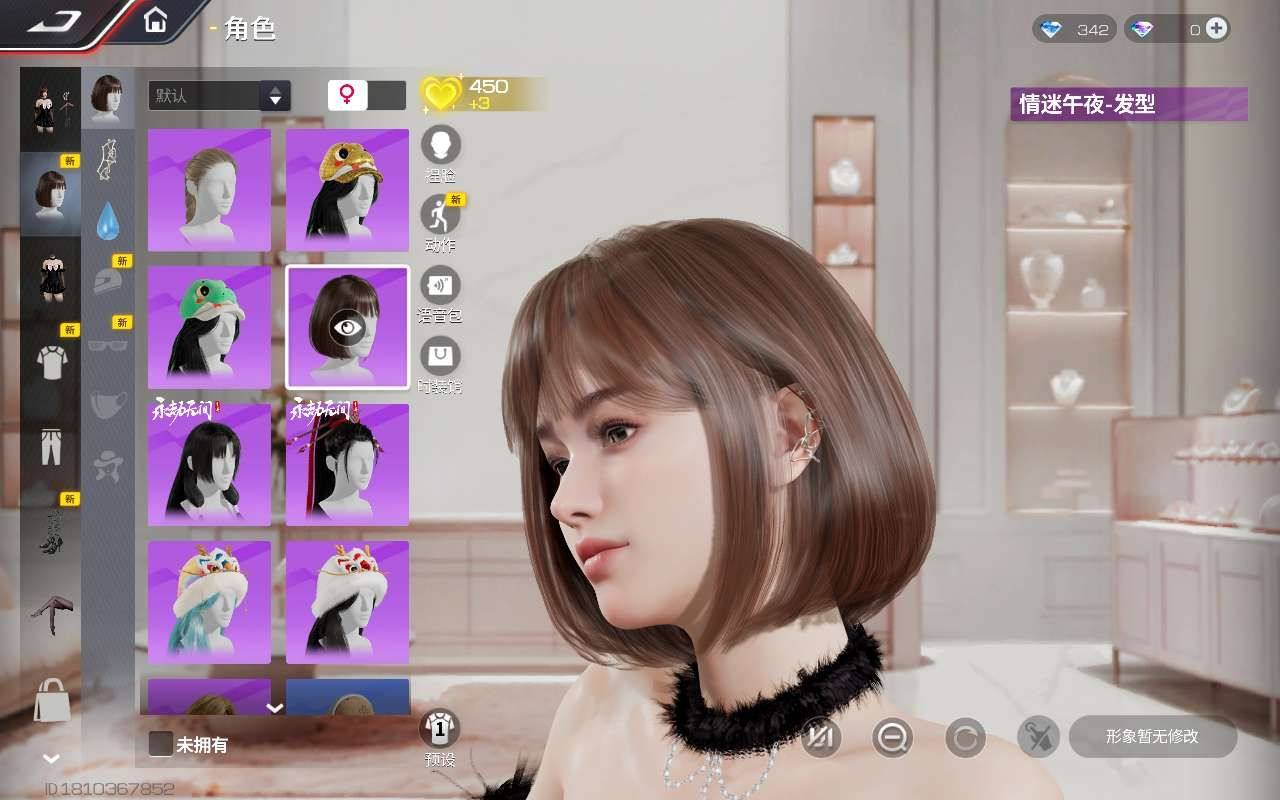Toggle the 未拥有 unowned checkbox
Screen dimensions: 1280x800
click(161, 744)
